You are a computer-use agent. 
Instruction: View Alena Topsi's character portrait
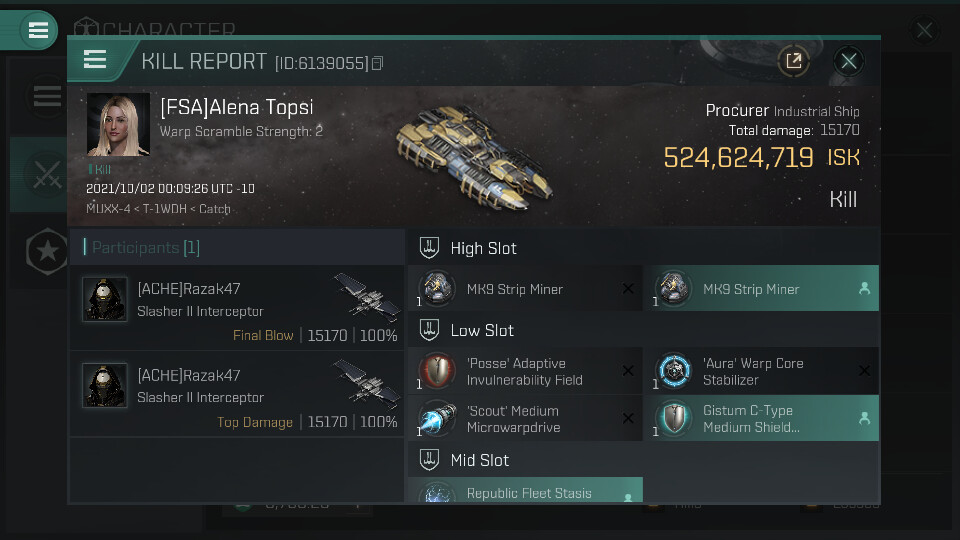(118, 125)
